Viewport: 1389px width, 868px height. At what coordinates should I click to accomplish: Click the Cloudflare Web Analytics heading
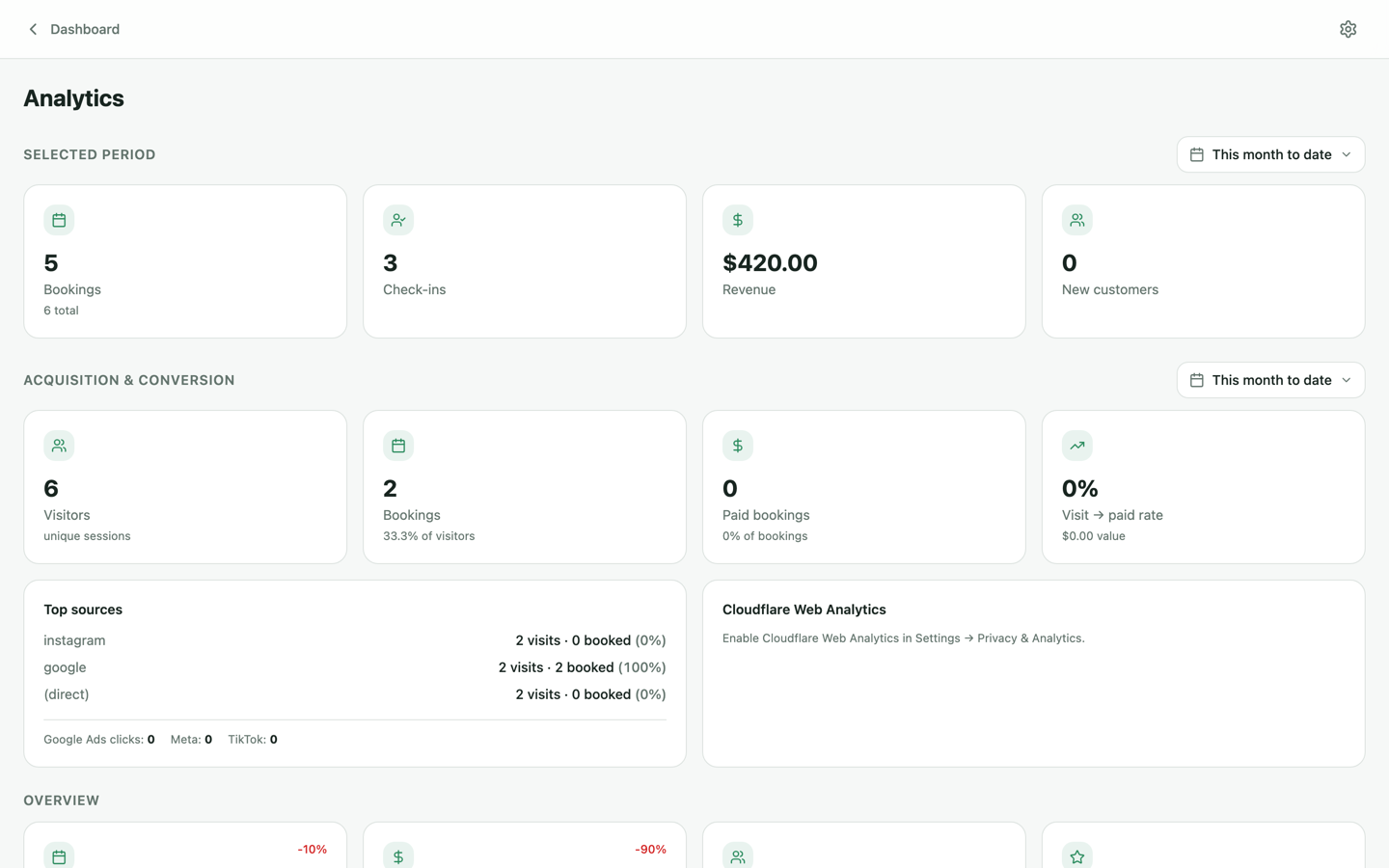[803, 610]
